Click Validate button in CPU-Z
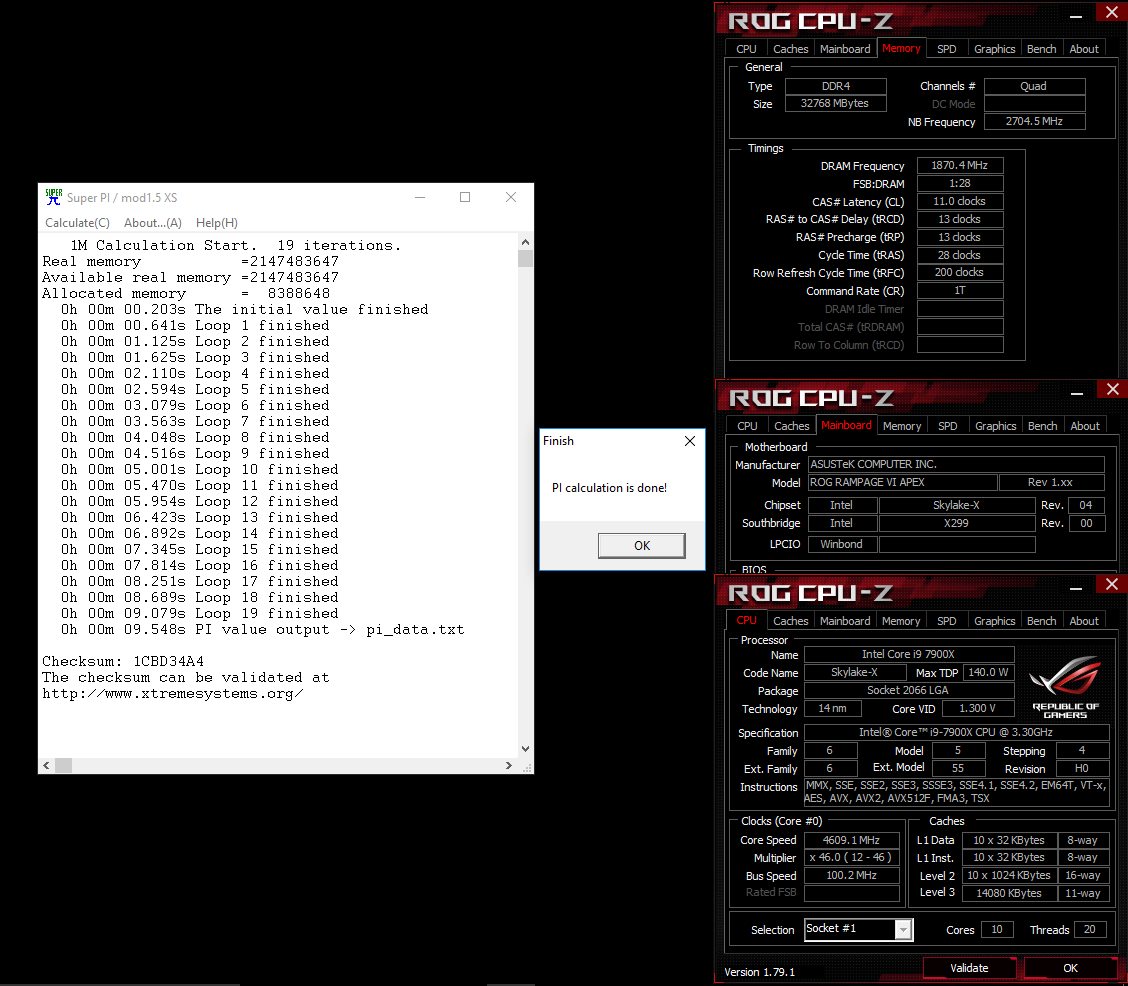1128x986 pixels. 969,968
